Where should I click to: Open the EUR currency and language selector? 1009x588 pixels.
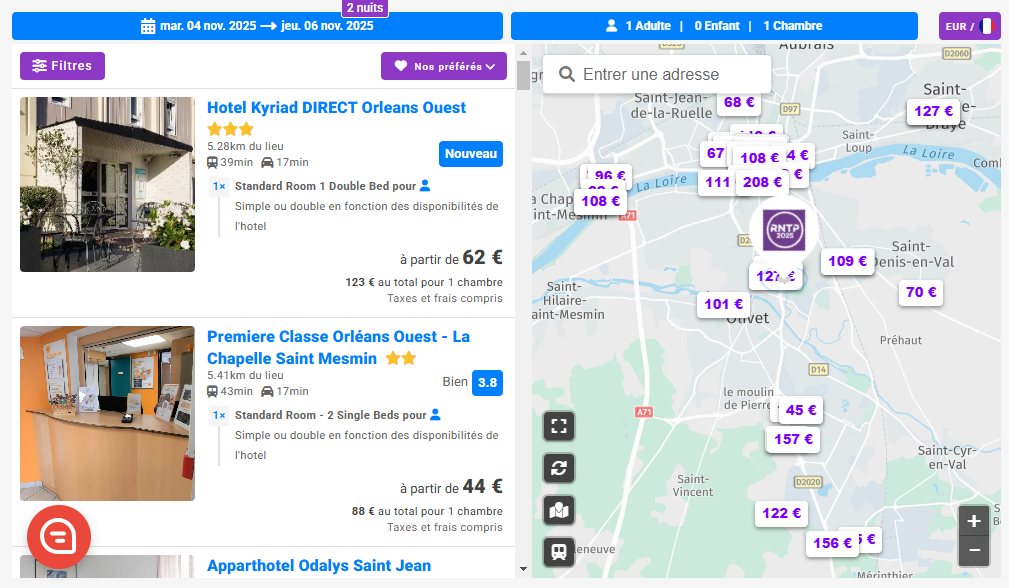(969, 26)
